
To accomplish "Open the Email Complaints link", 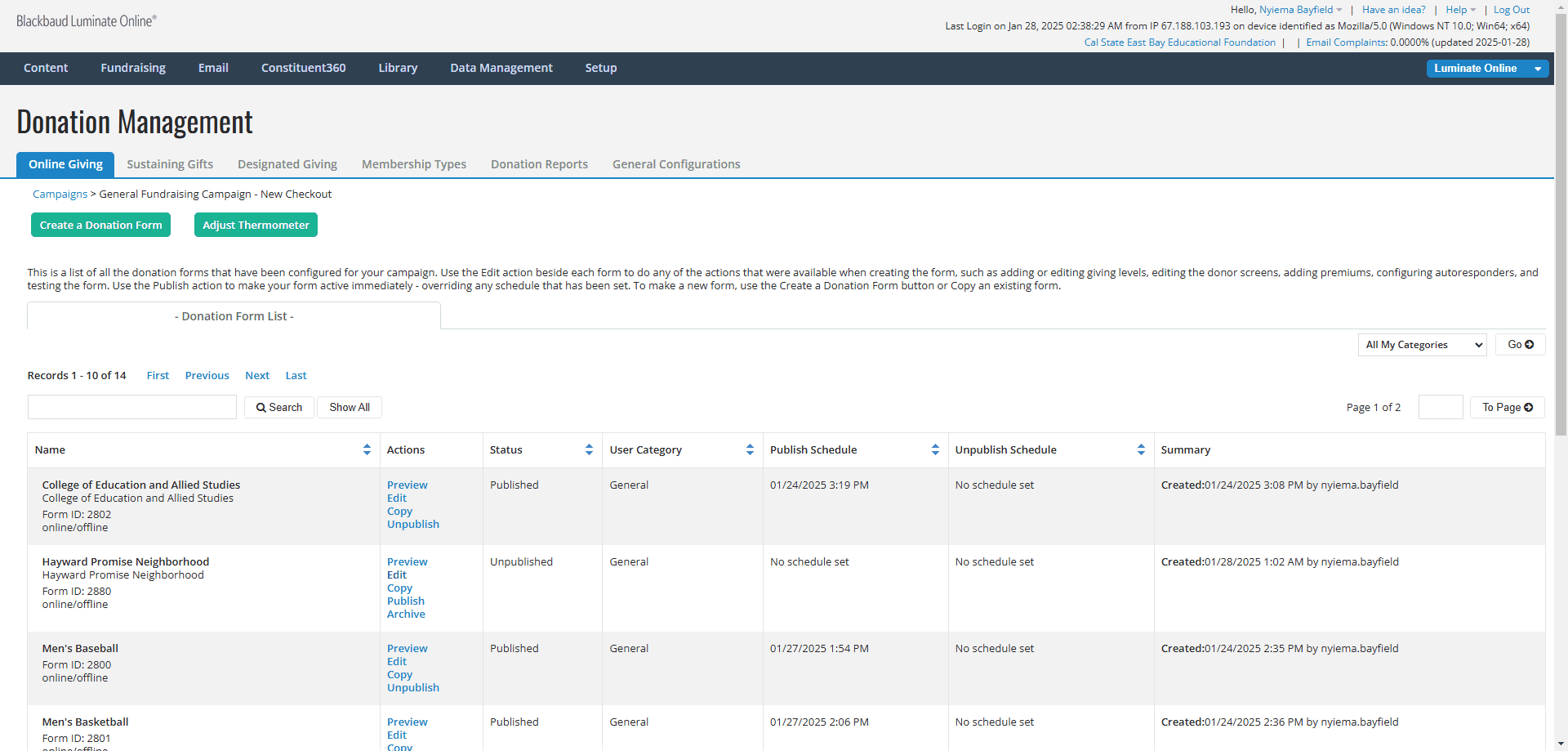I will 1346,42.
